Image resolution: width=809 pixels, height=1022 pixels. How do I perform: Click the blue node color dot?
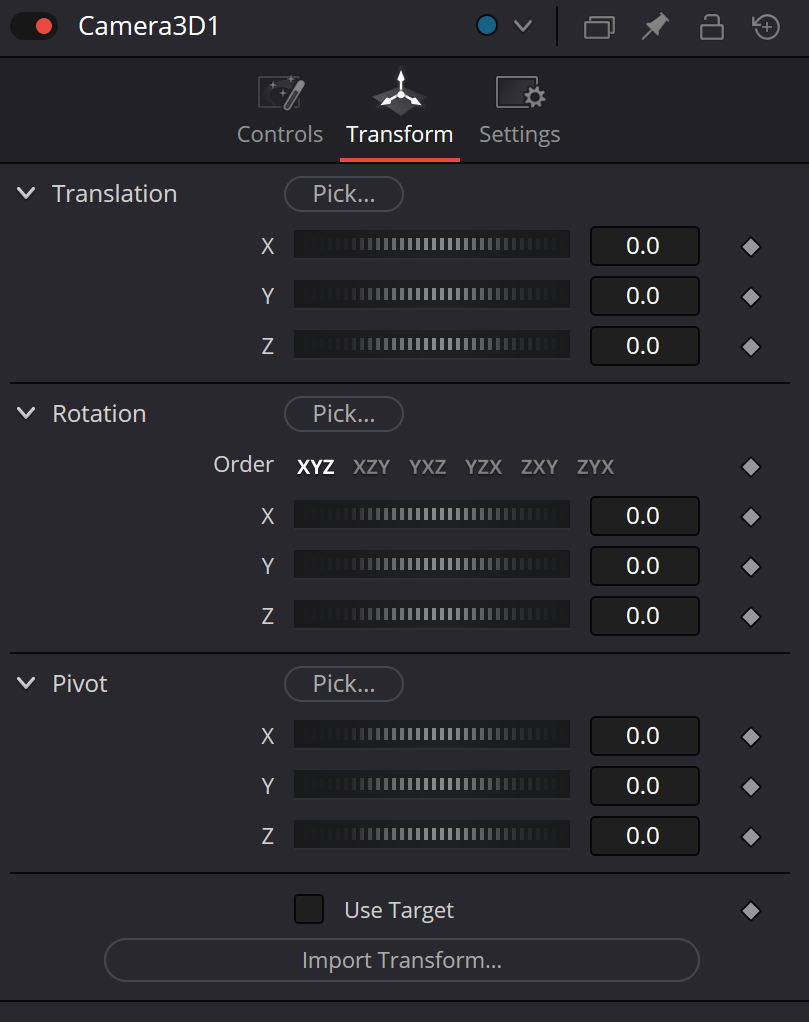point(487,26)
